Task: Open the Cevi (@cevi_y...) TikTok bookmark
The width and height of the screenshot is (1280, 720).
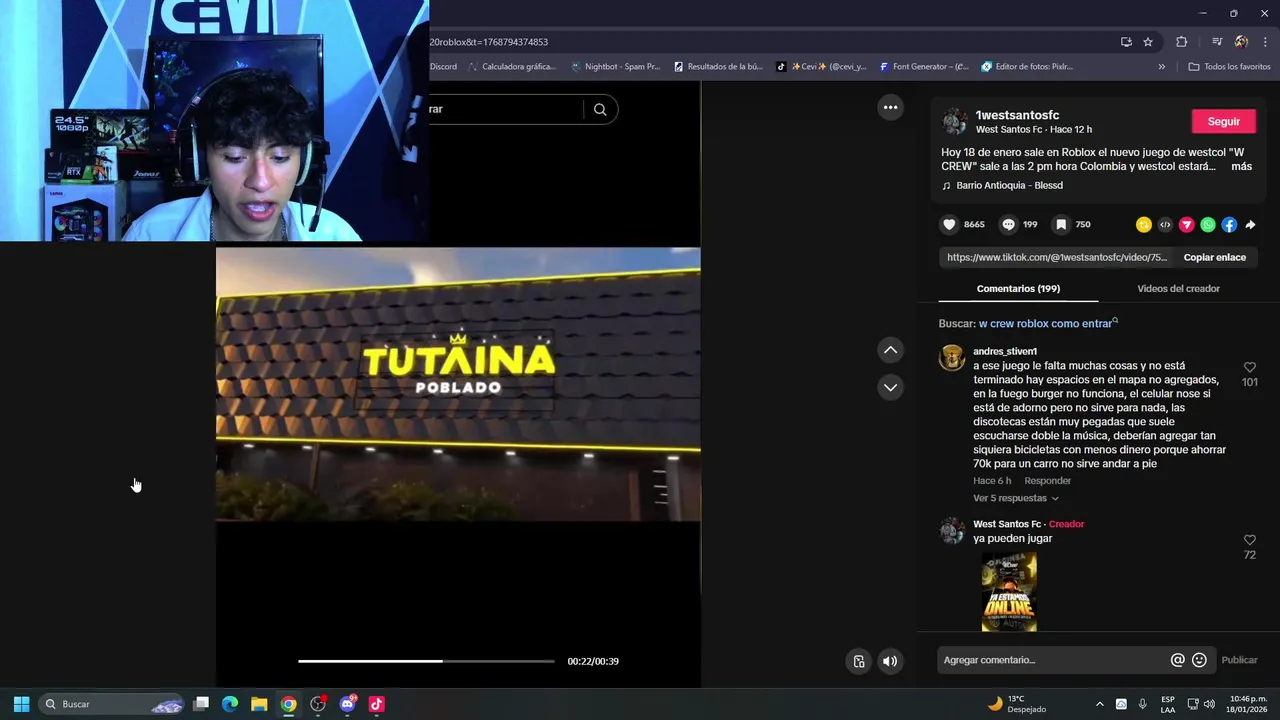Action: [x=821, y=67]
